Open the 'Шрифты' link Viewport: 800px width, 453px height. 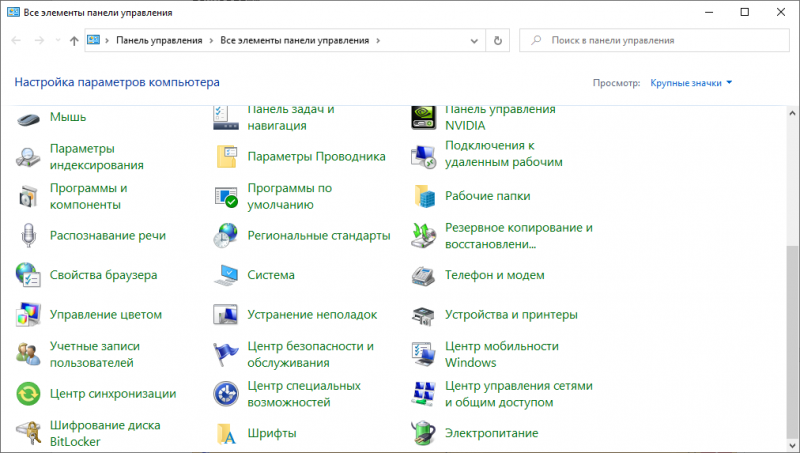272,433
